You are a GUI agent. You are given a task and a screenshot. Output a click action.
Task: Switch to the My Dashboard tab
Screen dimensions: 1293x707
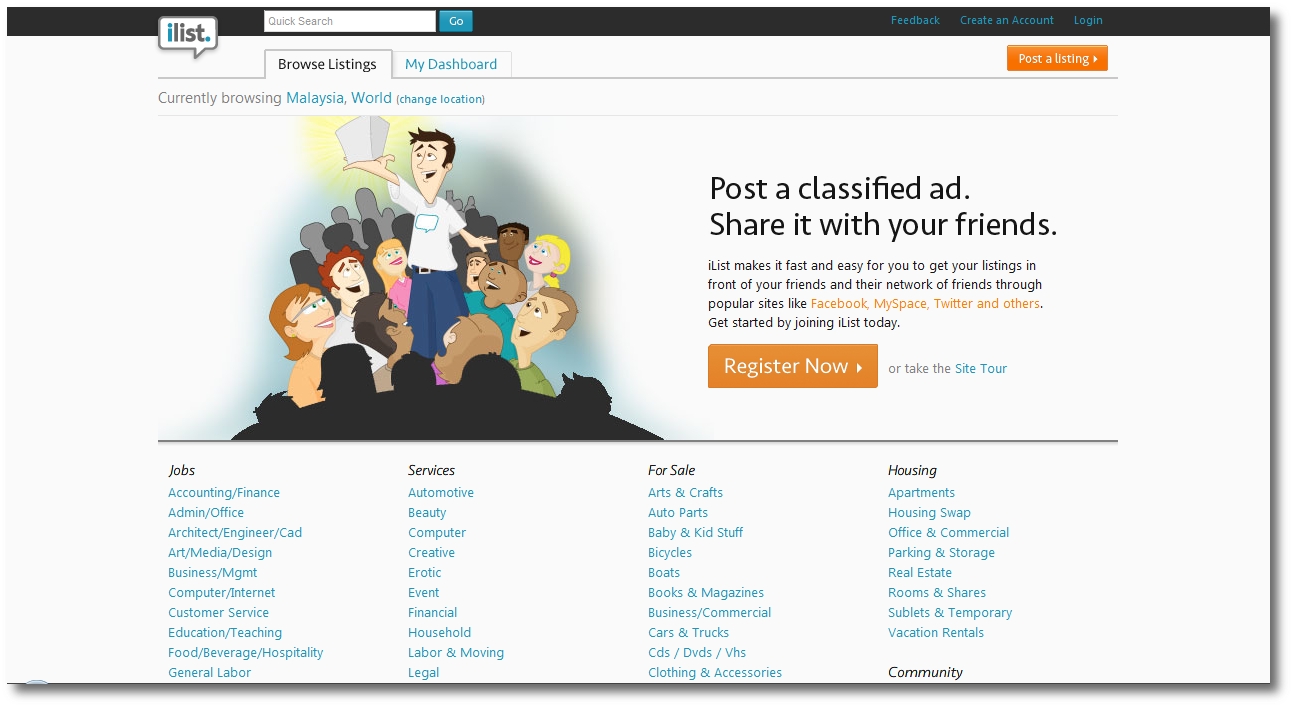coord(451,64)
